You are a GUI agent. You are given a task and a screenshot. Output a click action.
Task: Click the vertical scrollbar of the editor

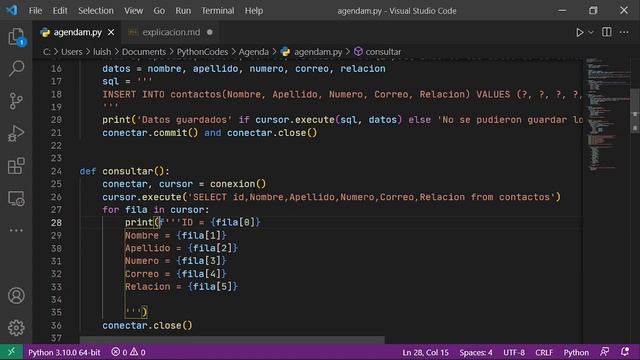(635, 110)
